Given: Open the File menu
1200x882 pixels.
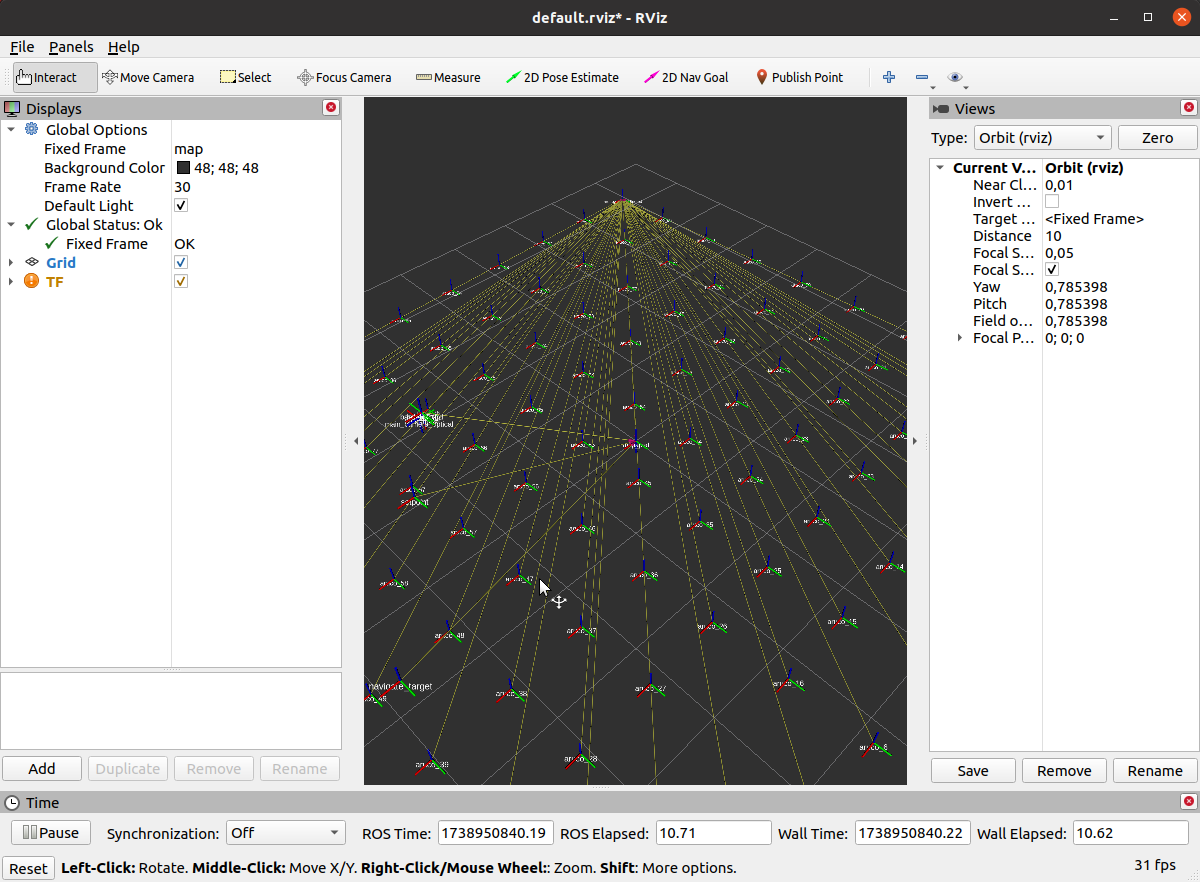Looking at the screenshot, I should 22,47.
